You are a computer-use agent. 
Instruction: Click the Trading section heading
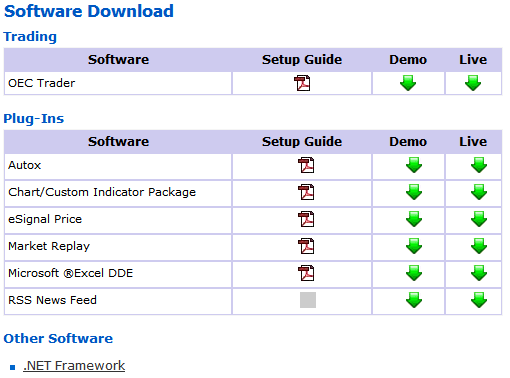[x=30, y=37]
